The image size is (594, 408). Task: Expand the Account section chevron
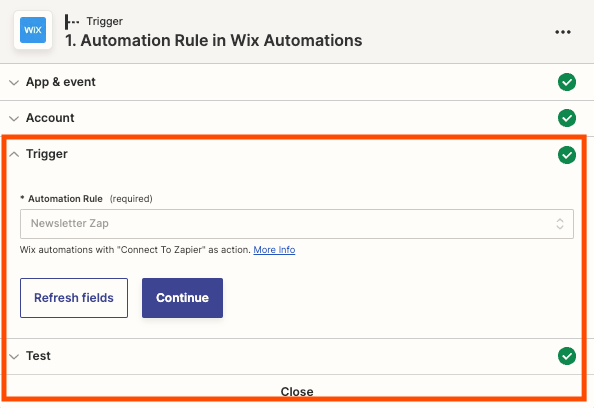click(x=14, y=119)
